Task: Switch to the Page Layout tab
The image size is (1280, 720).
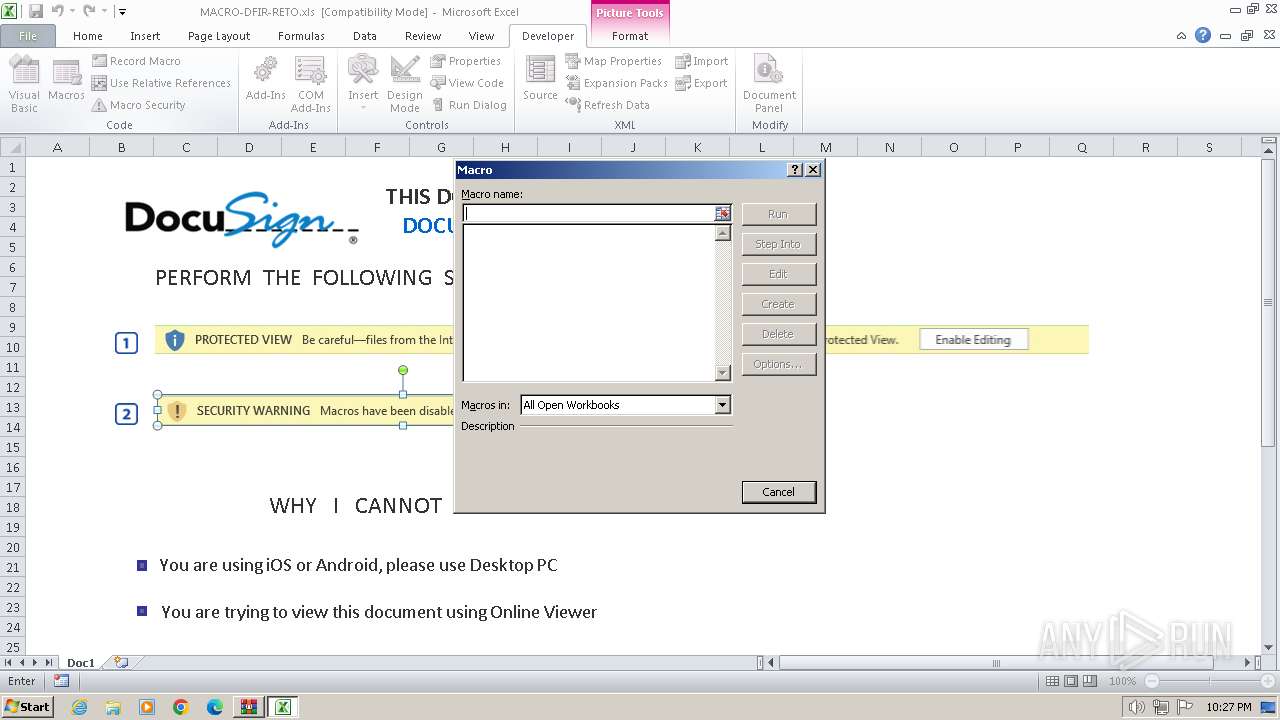Action: pos(219,36)
